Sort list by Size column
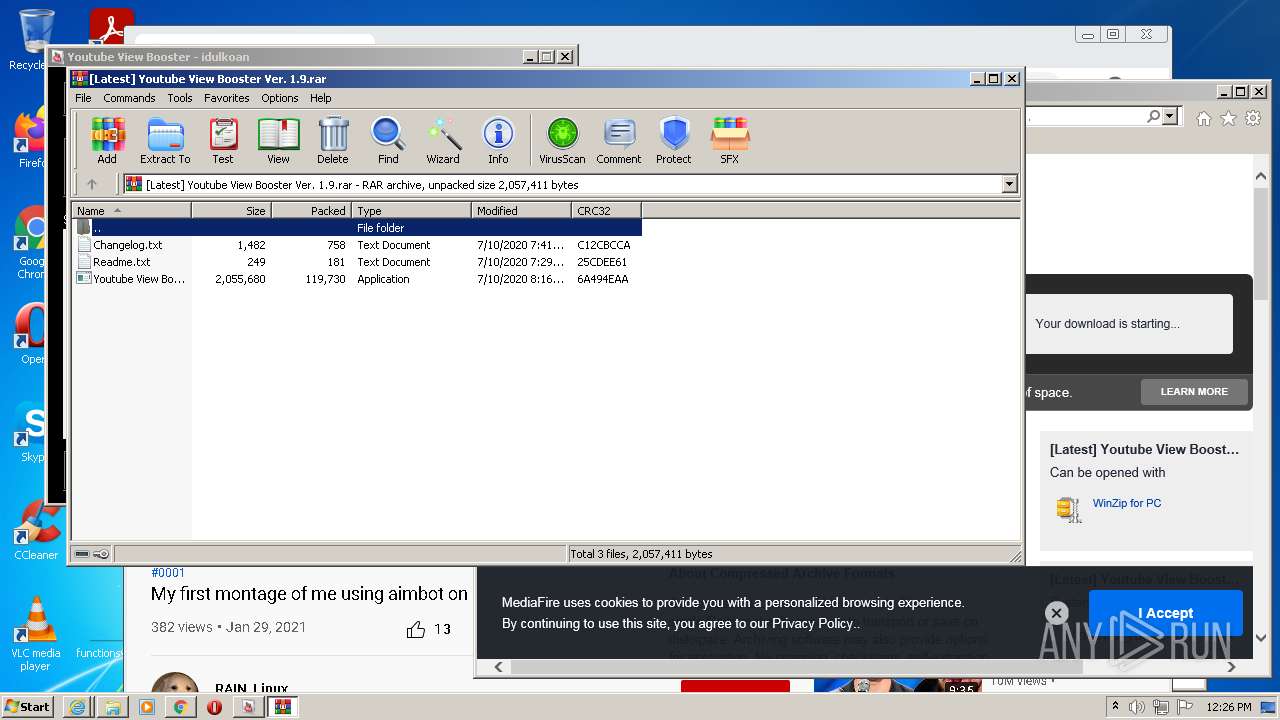 (x=231, y=210)
